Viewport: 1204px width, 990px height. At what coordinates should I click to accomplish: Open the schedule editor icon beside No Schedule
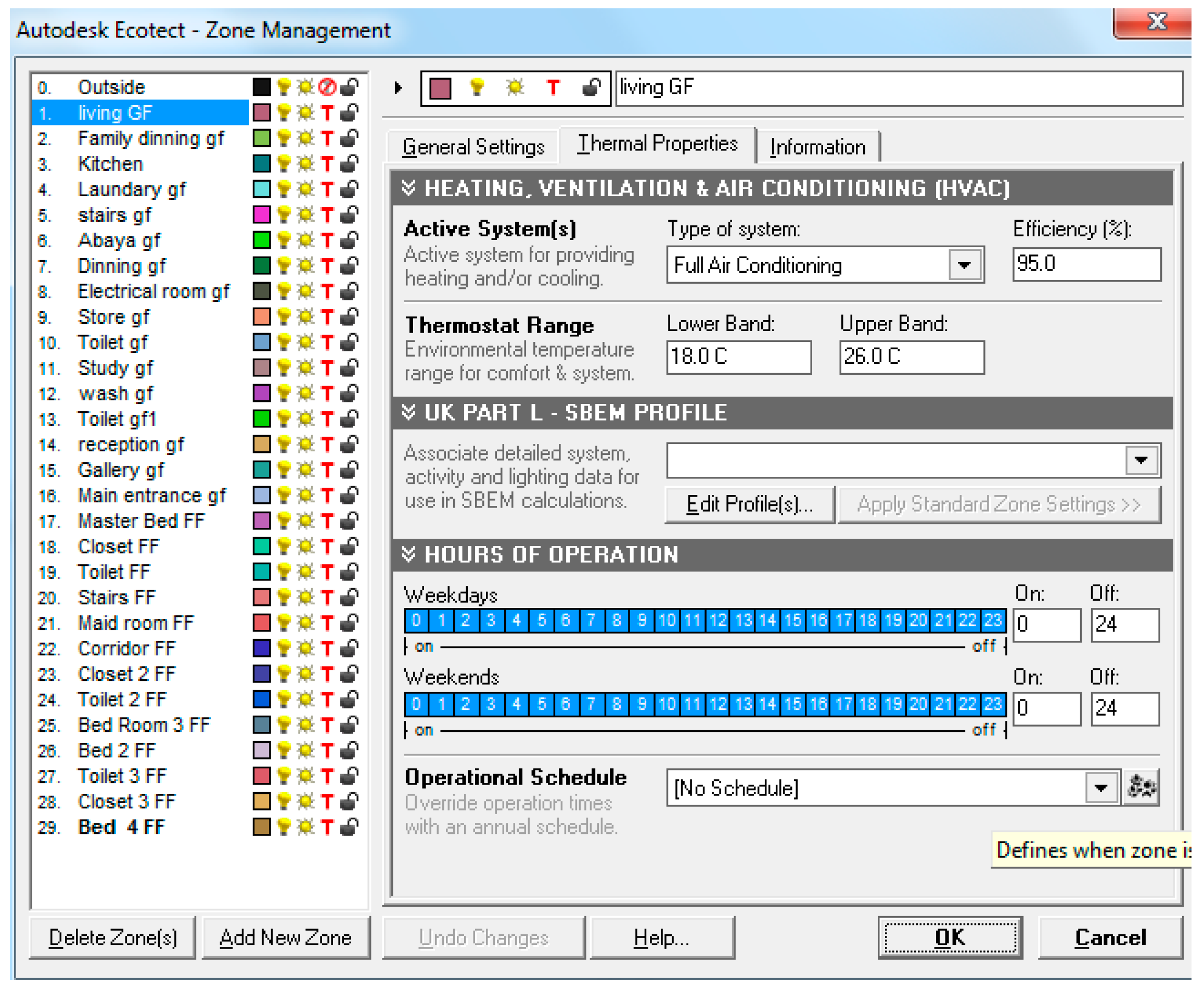click(1141, 788)
